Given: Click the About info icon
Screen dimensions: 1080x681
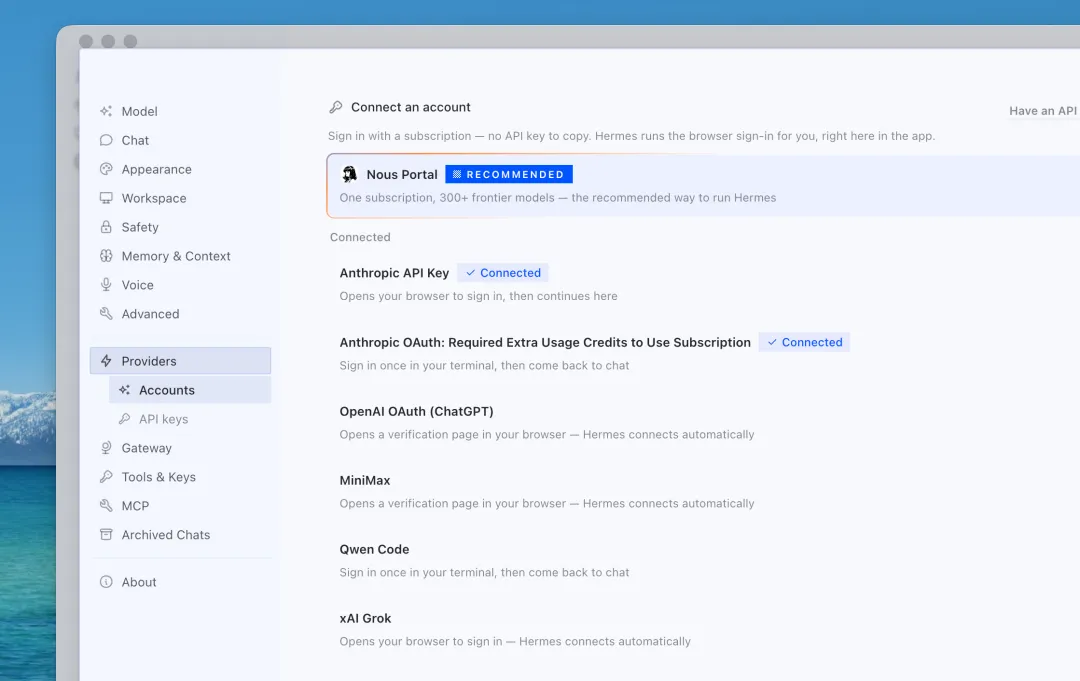Looking at the screenshot, I should tap(106, 582).
